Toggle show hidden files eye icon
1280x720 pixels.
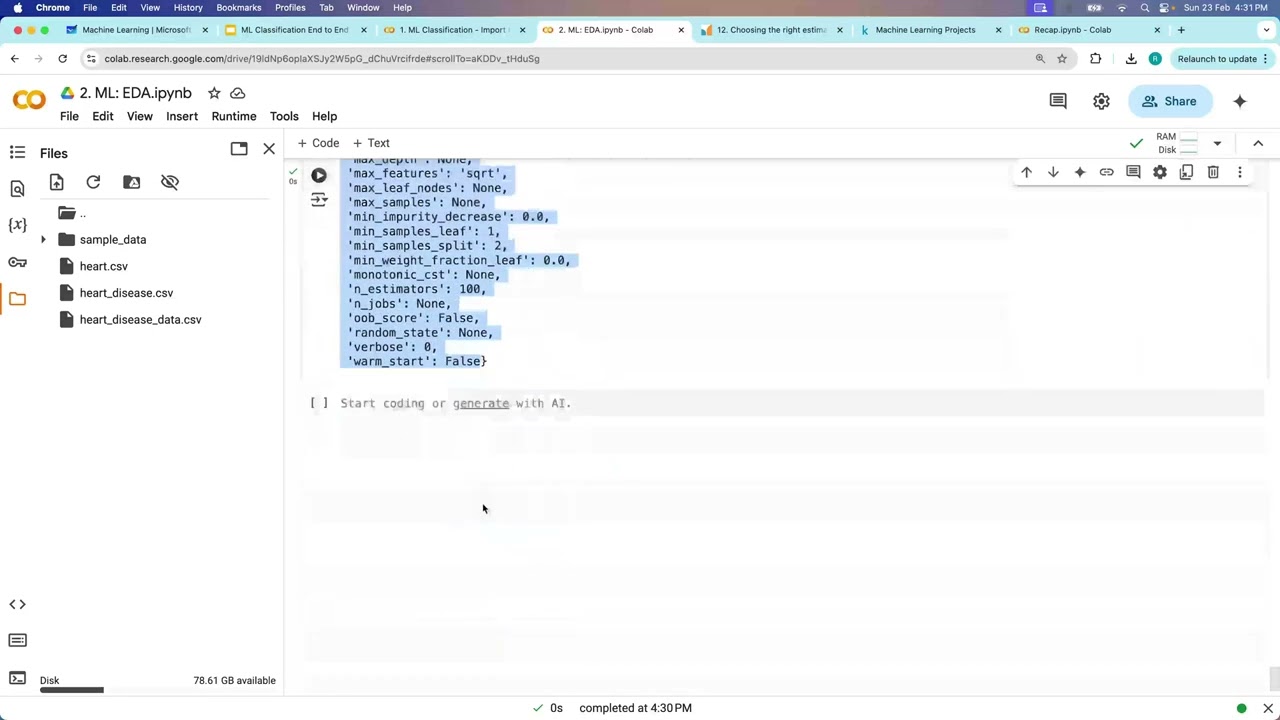click(x=170, y=182)
